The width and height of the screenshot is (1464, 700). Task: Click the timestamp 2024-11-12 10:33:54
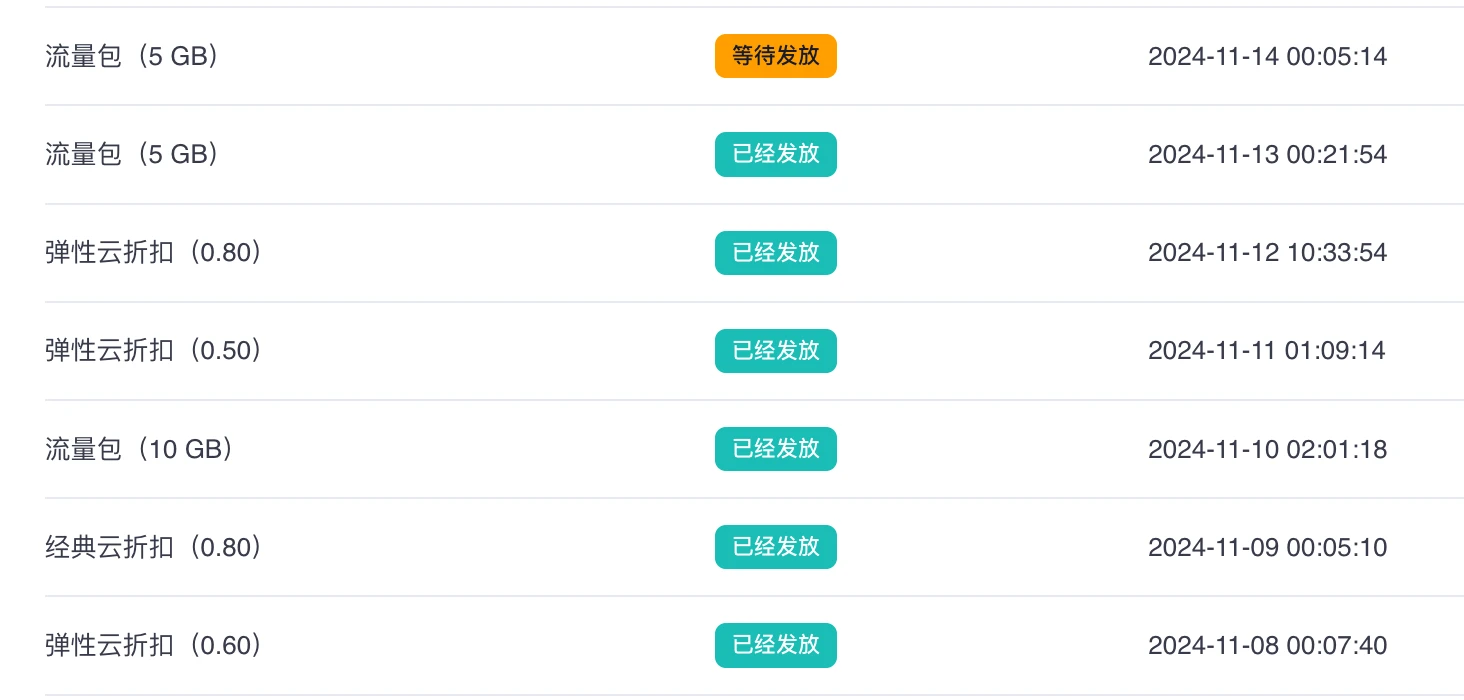(1267, 253)
